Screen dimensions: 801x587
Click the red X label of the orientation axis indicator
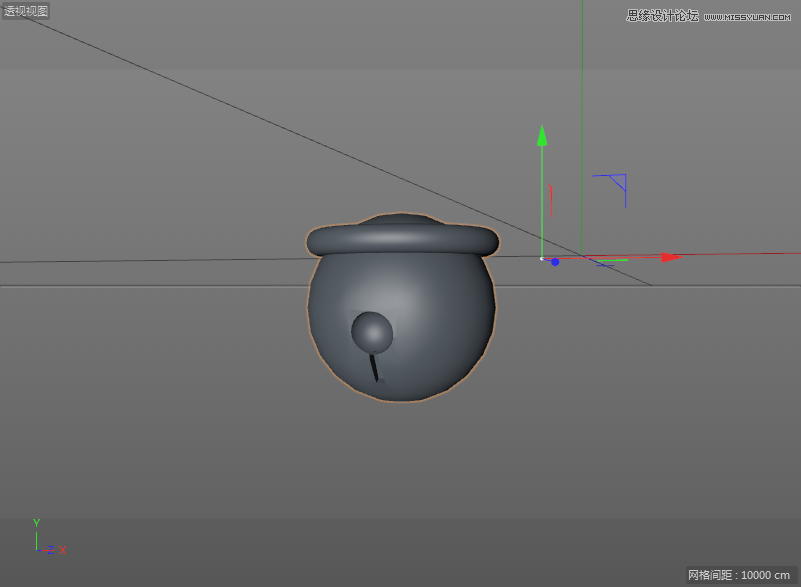[x=62, y=550]
